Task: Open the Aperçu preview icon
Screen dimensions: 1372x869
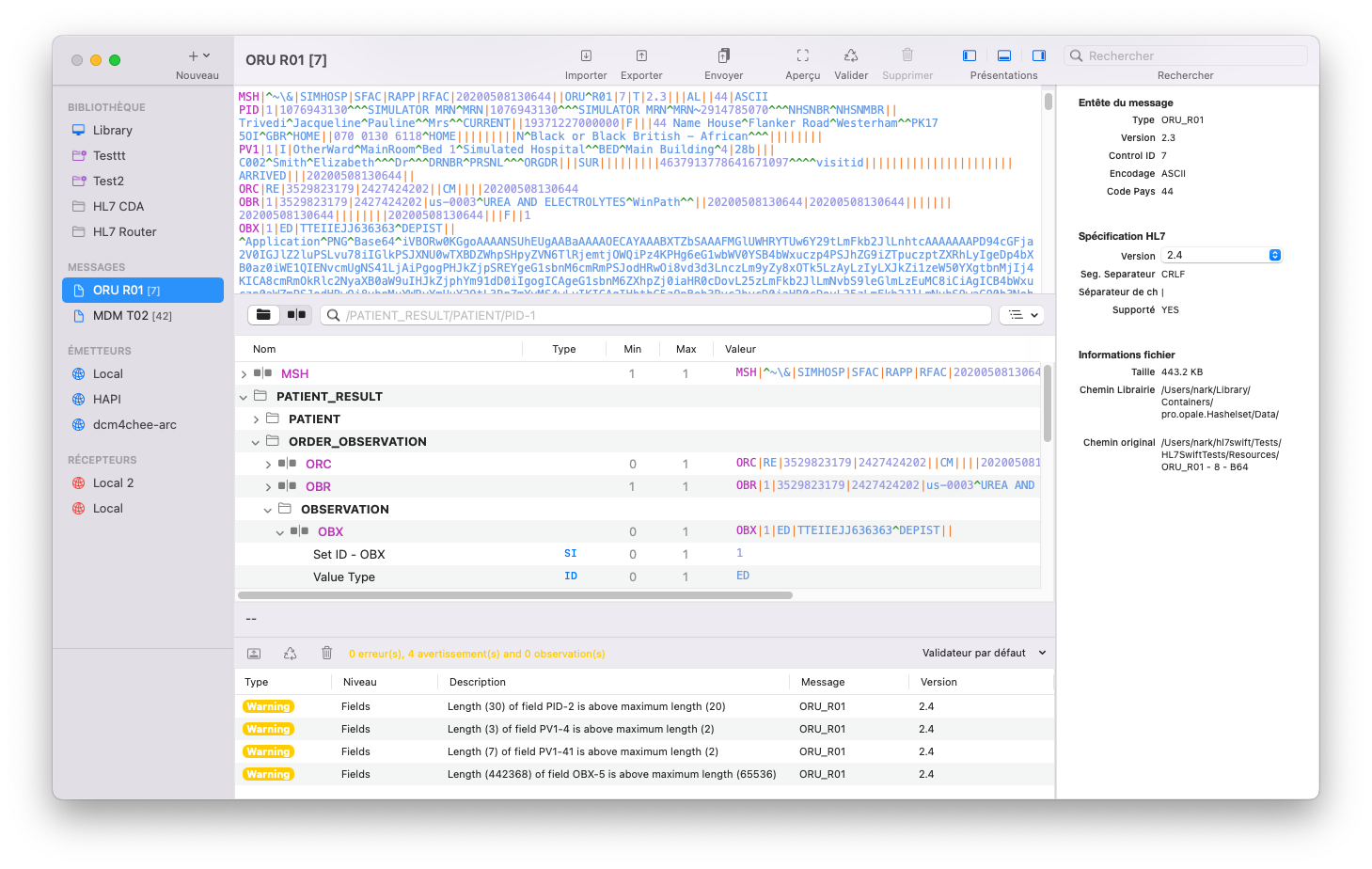Action: [x=802, y=56]
